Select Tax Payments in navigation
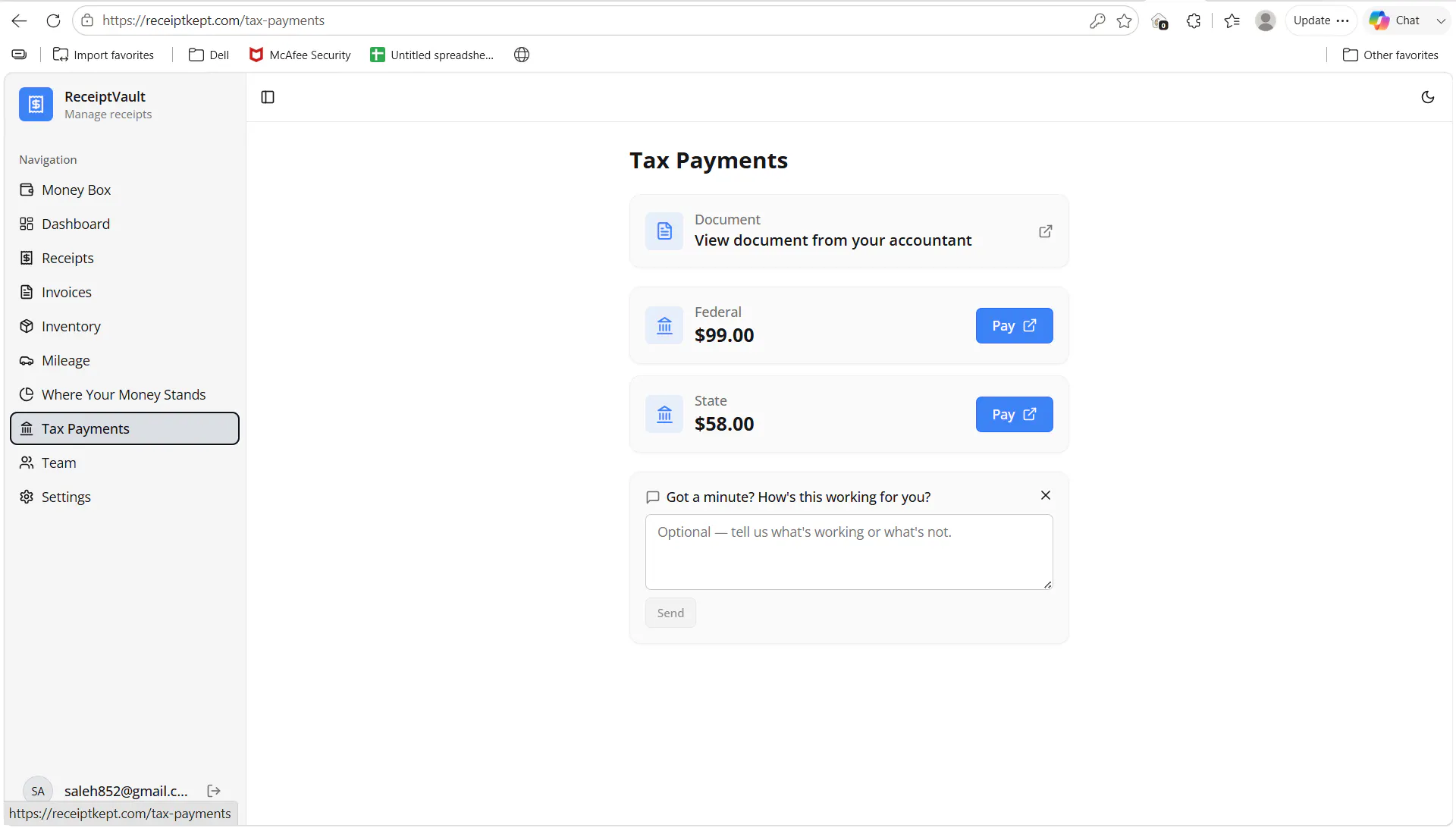The height and width of the screenshot is (828, 1456). click(125, 428)
